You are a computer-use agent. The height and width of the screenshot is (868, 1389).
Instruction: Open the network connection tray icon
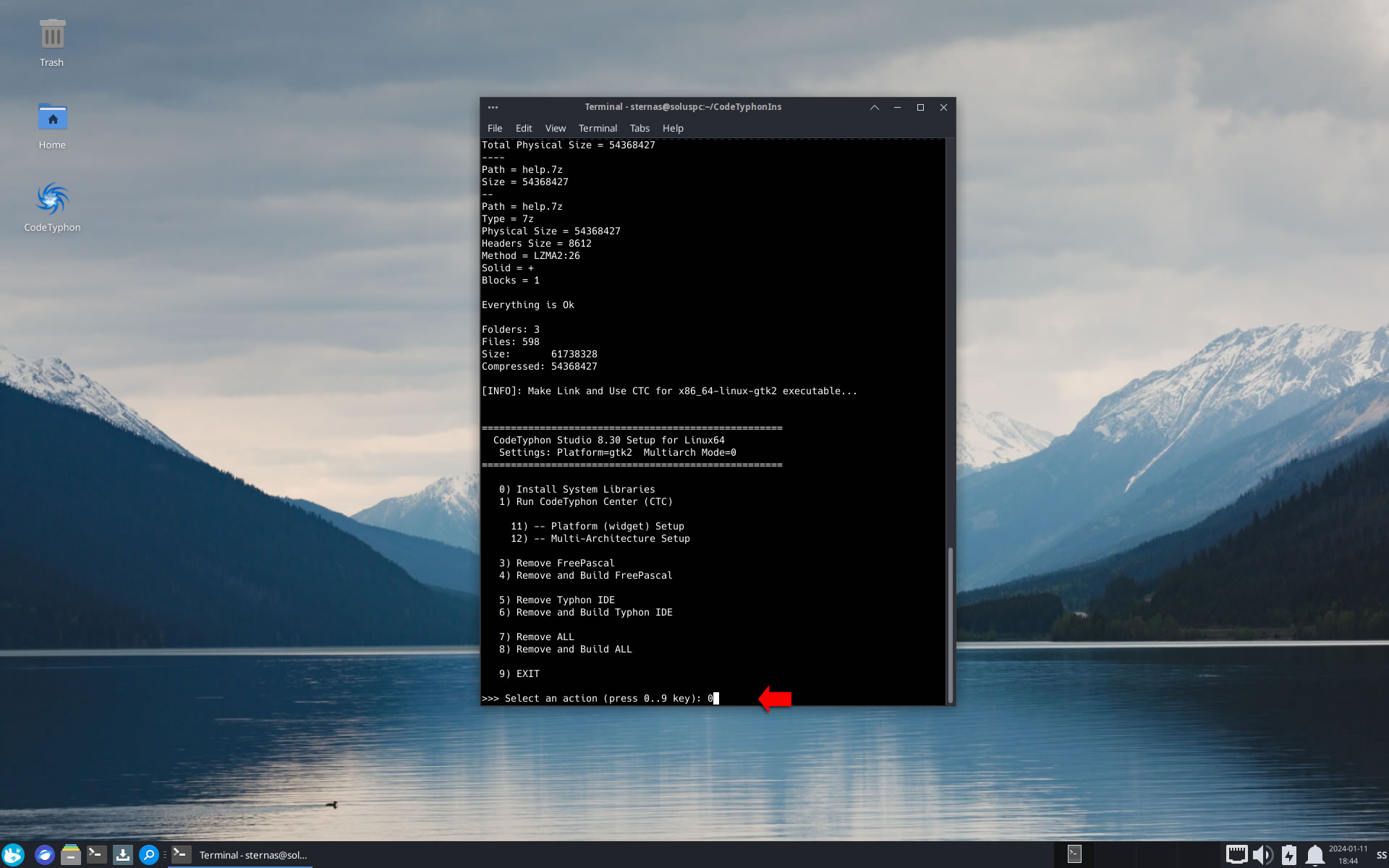[1236, 855]
